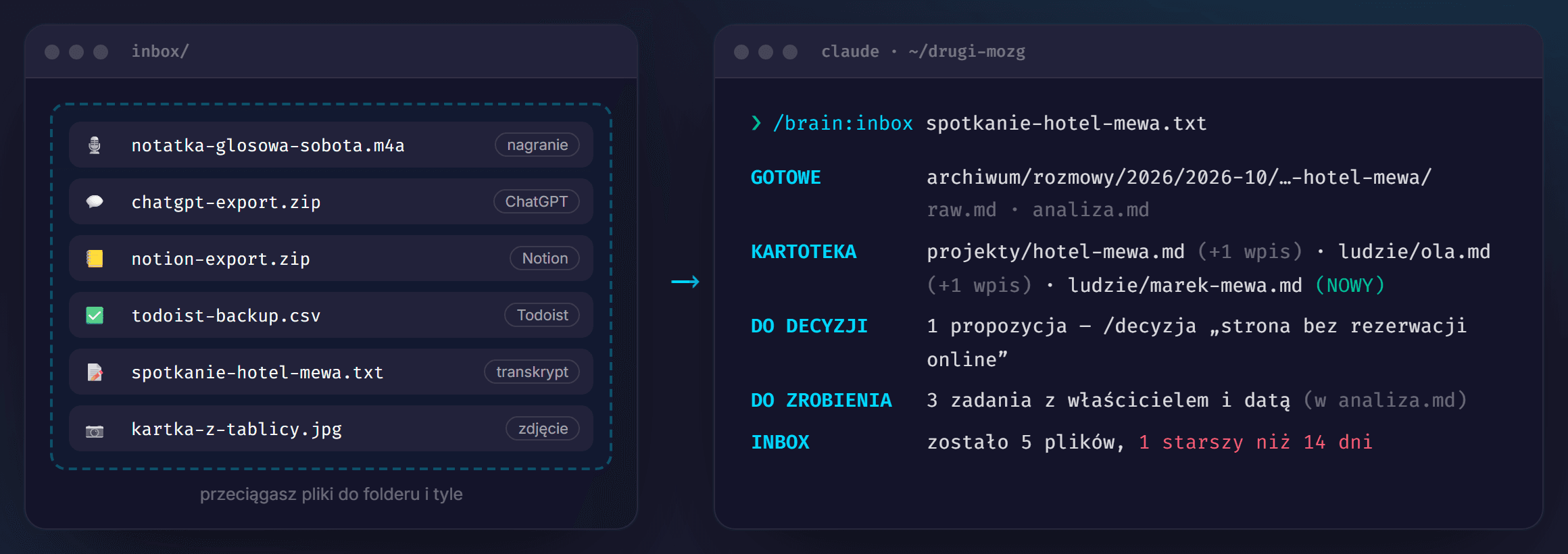Click spotkanie-hotel-mewa.txt argument in the terminal
Image resolution: width=1568 pixels, height=554 pixels.
tap(1066, 123)
